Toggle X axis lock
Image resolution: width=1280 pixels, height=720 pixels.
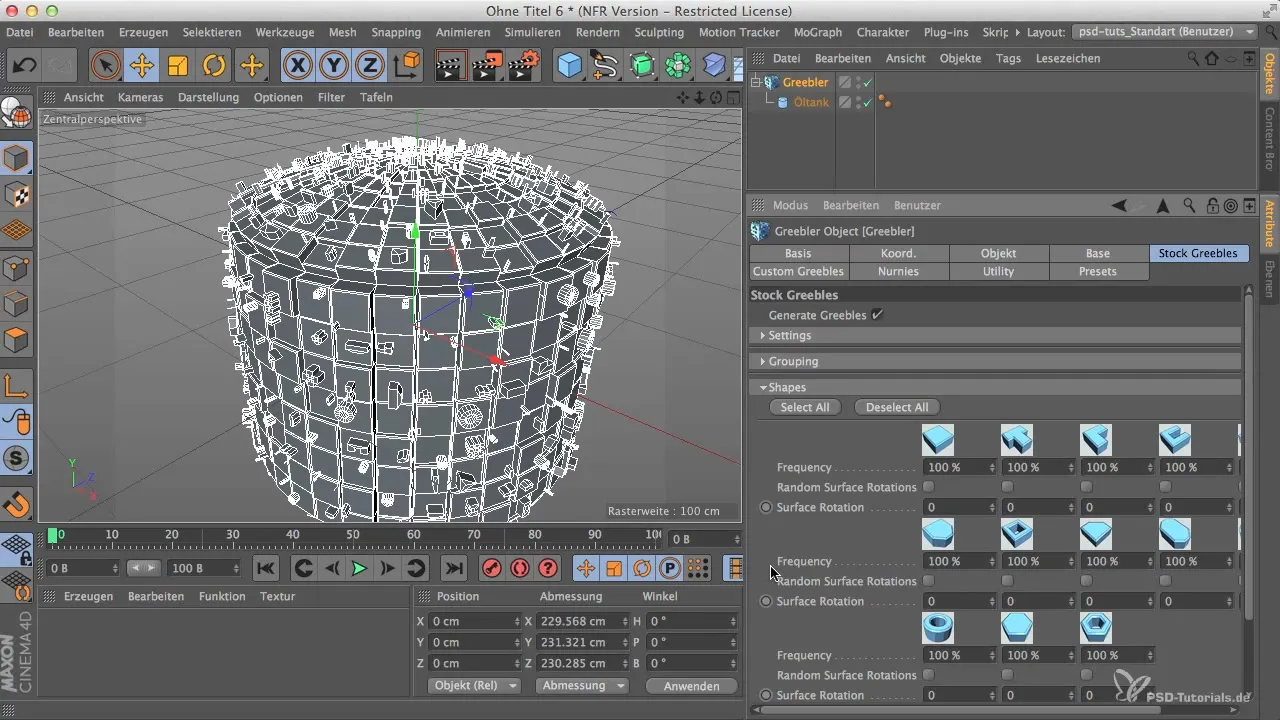(x=297, y=66)
